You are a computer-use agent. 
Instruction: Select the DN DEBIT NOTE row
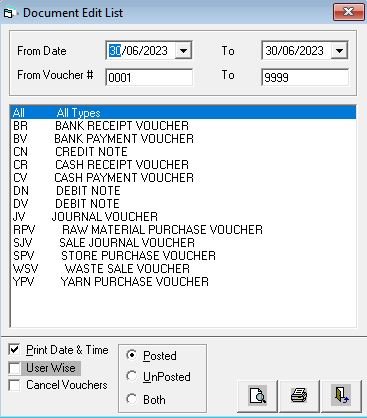coord(183,191)
